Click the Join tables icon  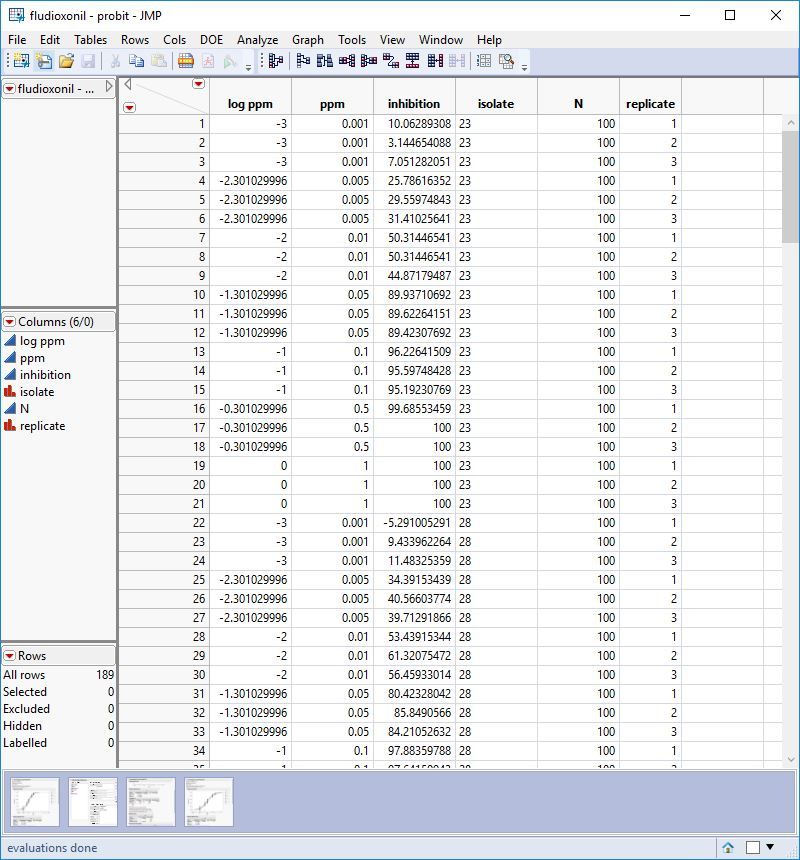(435, 61)
